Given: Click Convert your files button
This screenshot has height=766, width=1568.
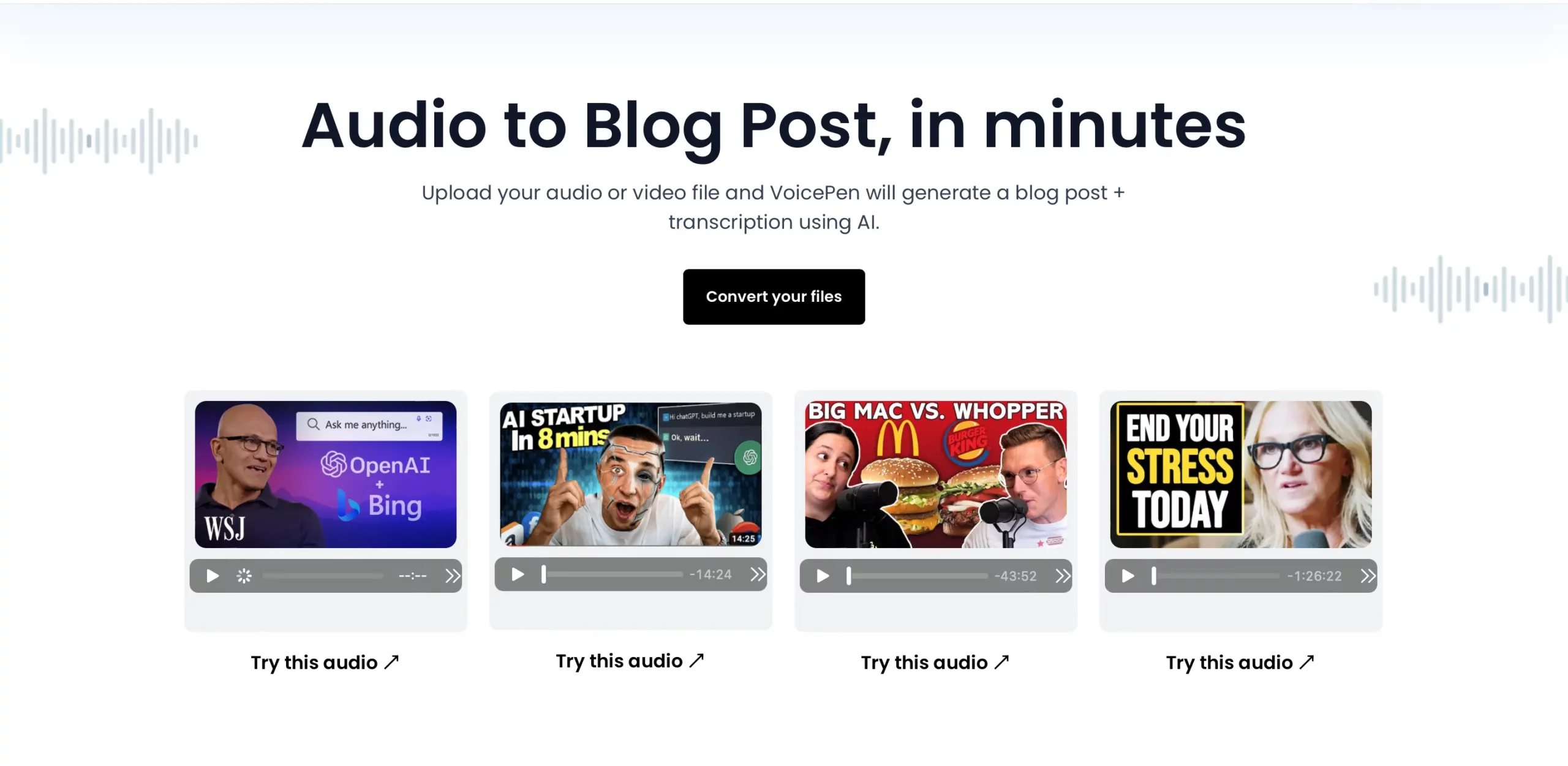Looking at the screenshot, I should point(774,297).
